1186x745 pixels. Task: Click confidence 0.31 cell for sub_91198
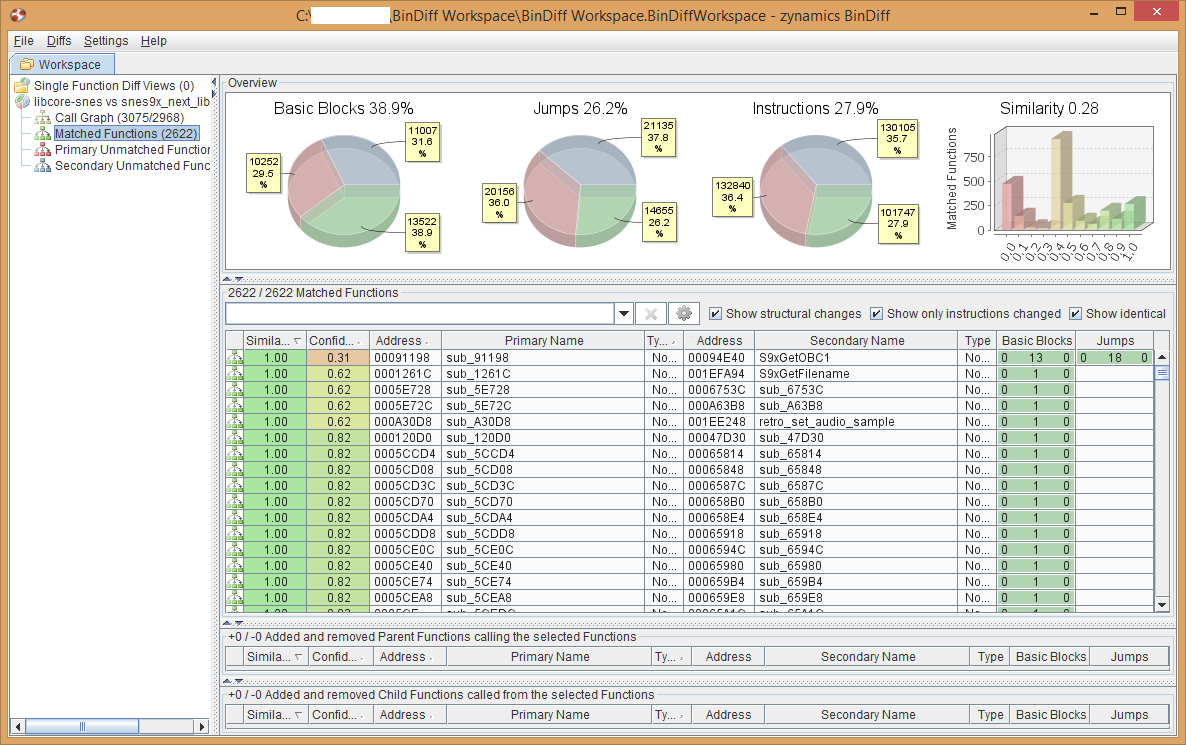coord(338,358)
